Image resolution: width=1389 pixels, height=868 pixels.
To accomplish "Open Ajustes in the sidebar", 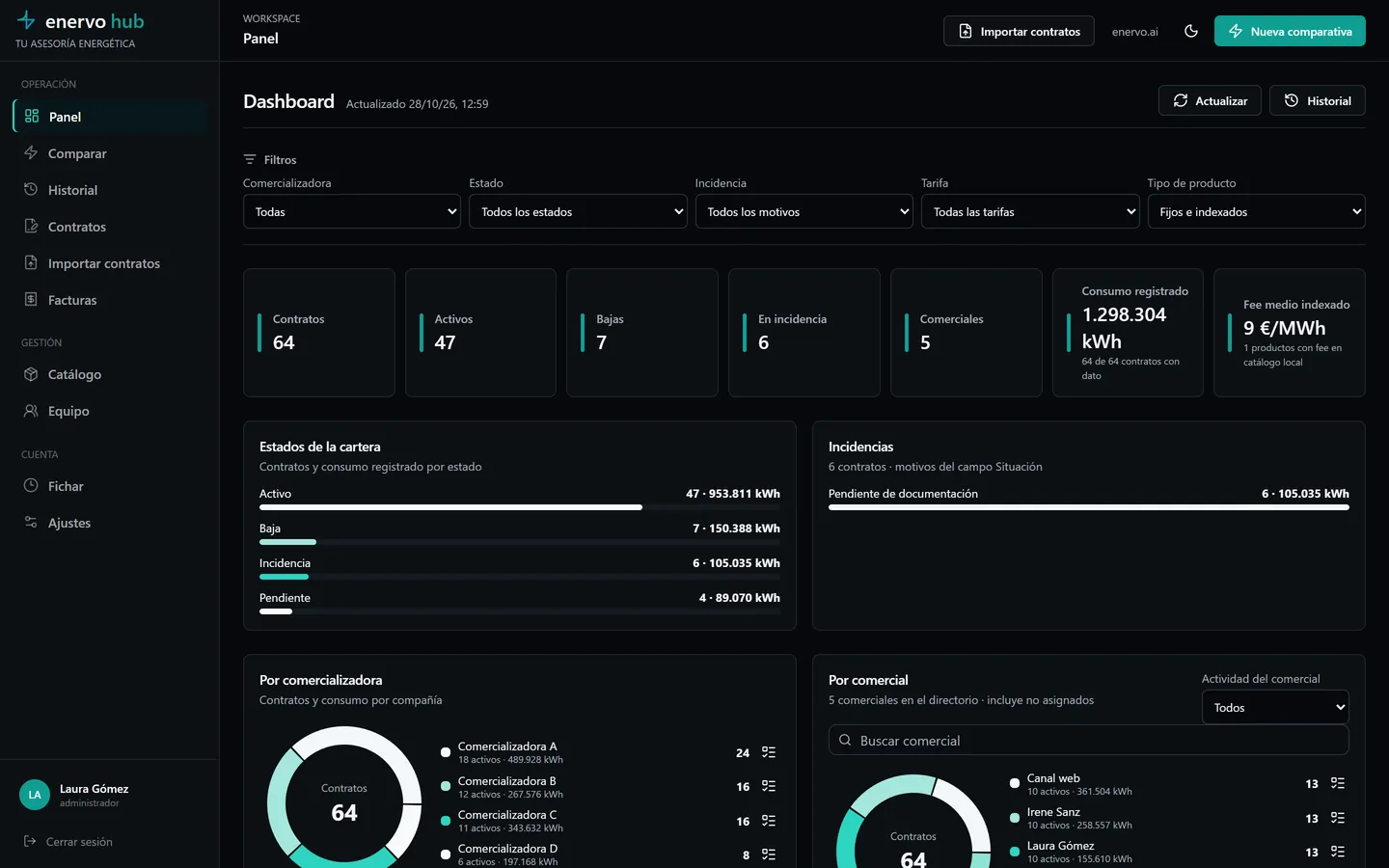I will click(x=111, y=523).
